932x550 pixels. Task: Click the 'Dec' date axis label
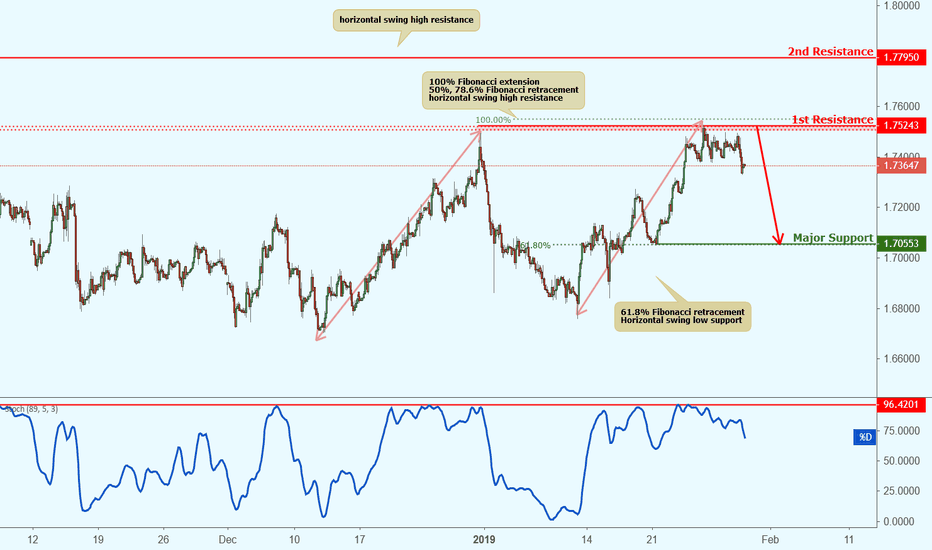pyautogui.click(x=227, y=540)
